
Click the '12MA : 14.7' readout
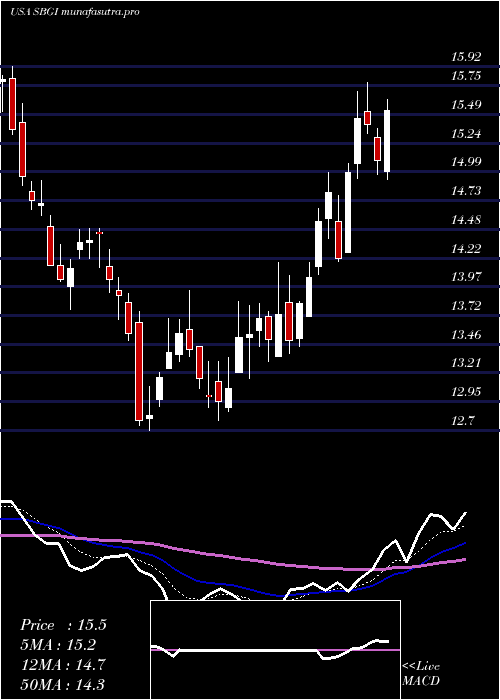coord(63,665)
